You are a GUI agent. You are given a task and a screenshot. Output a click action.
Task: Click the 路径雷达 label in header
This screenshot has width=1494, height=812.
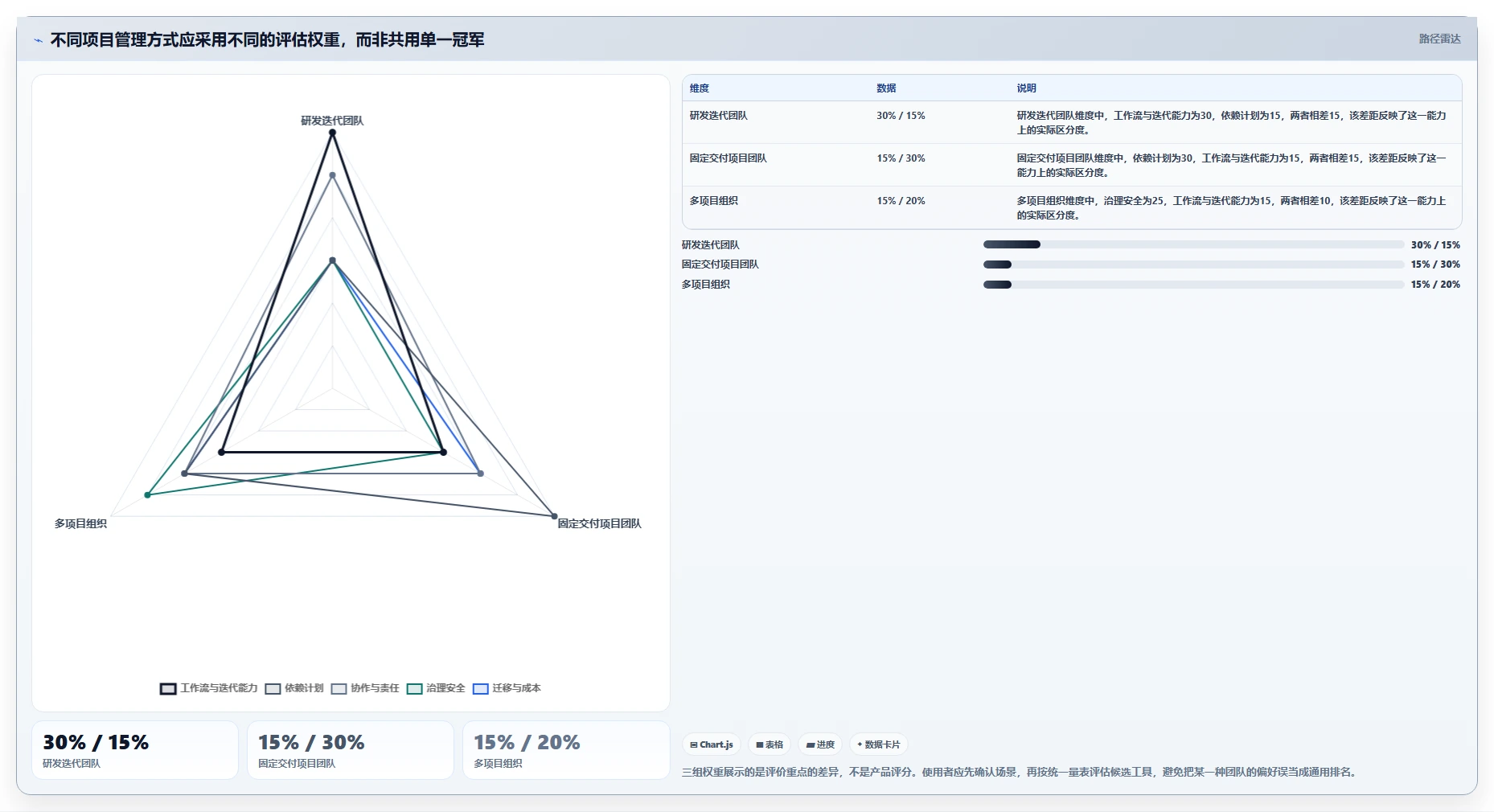coord(1439,39)
